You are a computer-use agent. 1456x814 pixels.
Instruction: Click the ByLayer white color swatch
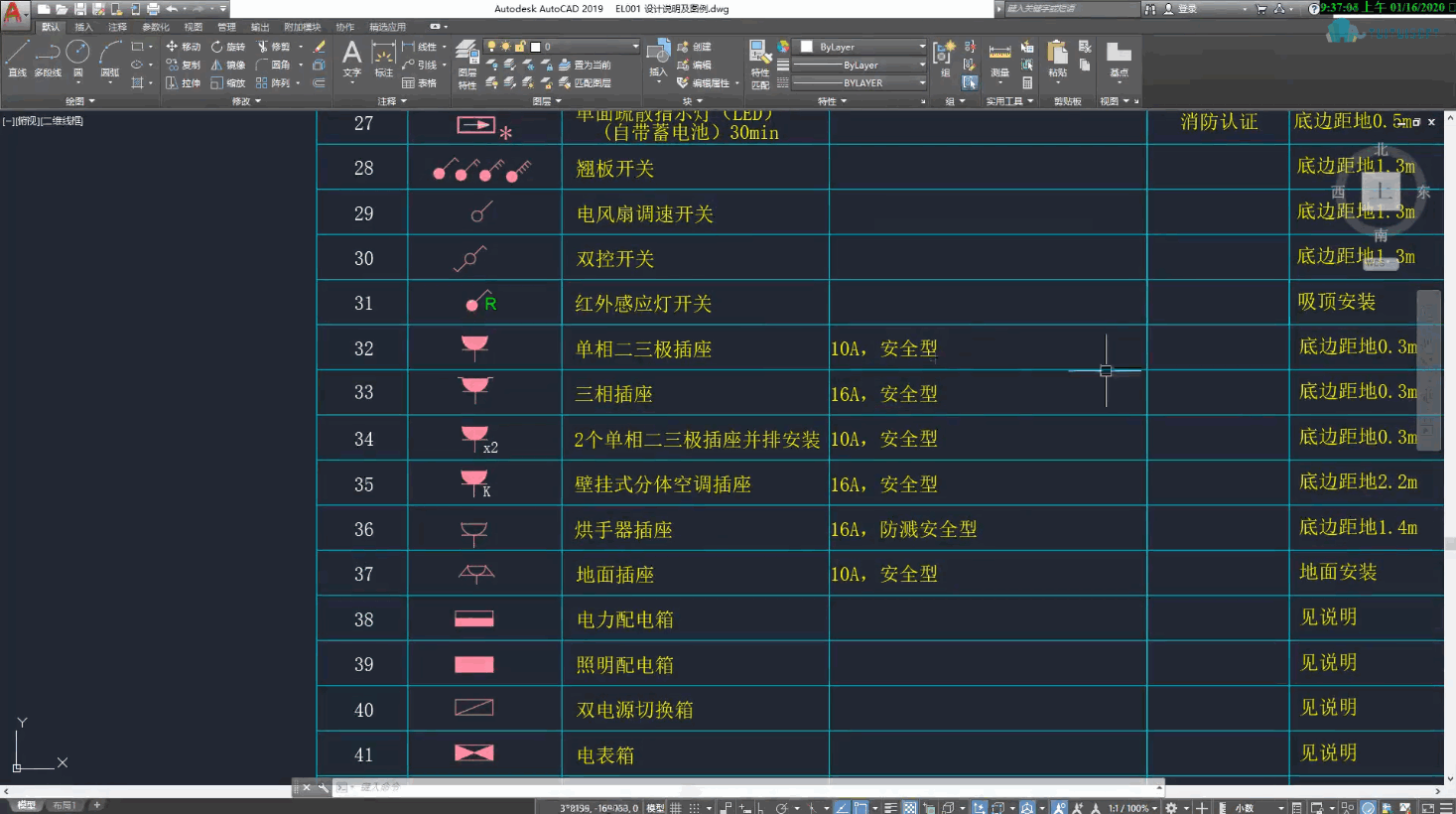pos(807,47)
